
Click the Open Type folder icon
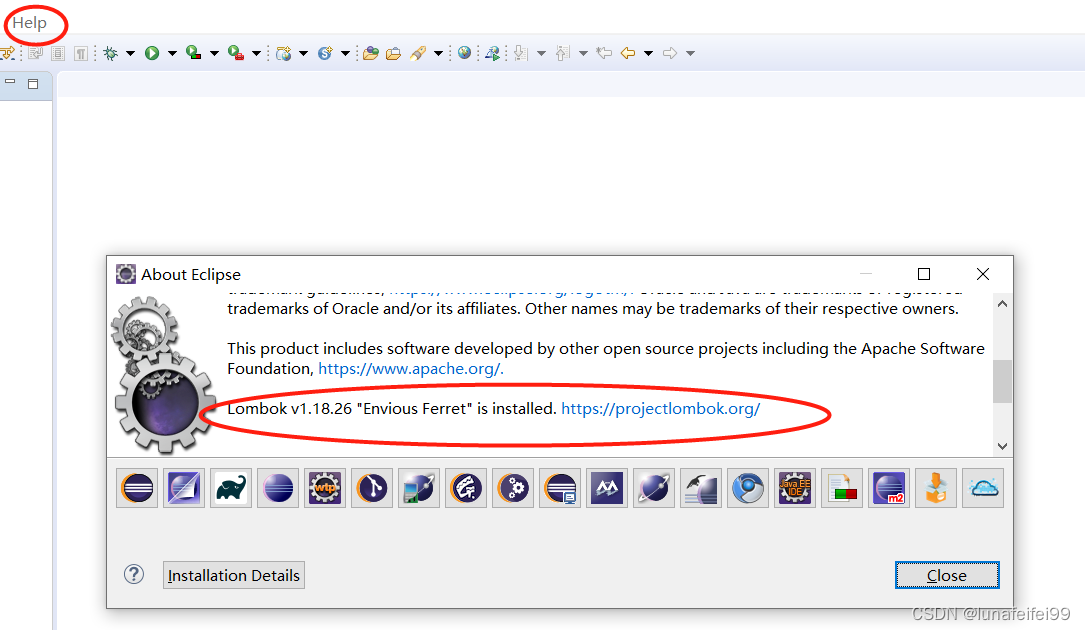coord(371,53)
